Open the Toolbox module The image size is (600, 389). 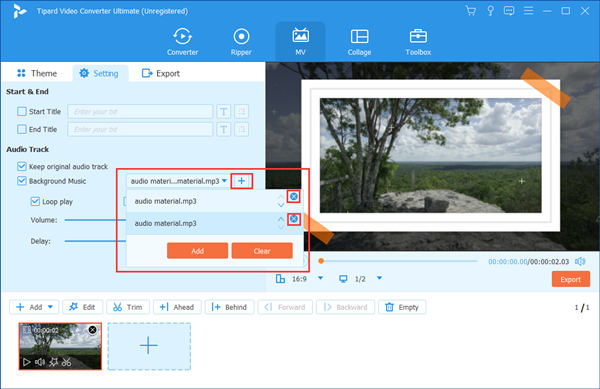418,42
